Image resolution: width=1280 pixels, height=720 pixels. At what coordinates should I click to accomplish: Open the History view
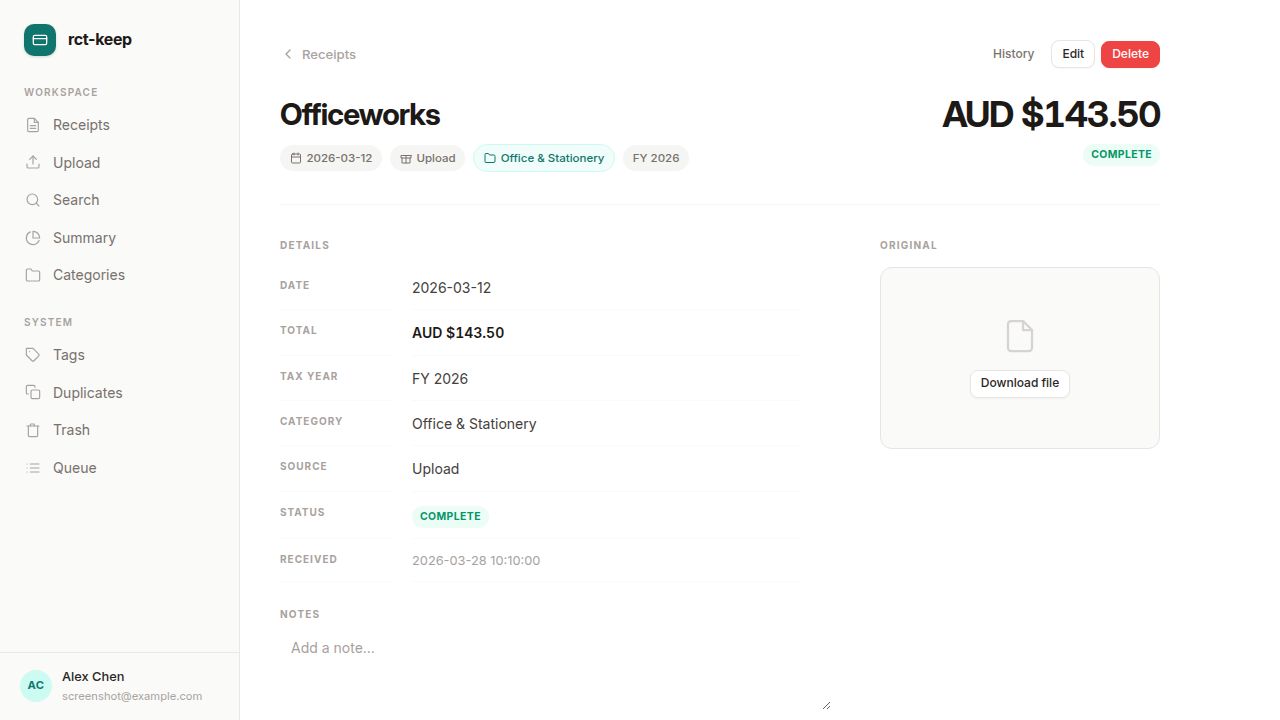pos(1013,53)
